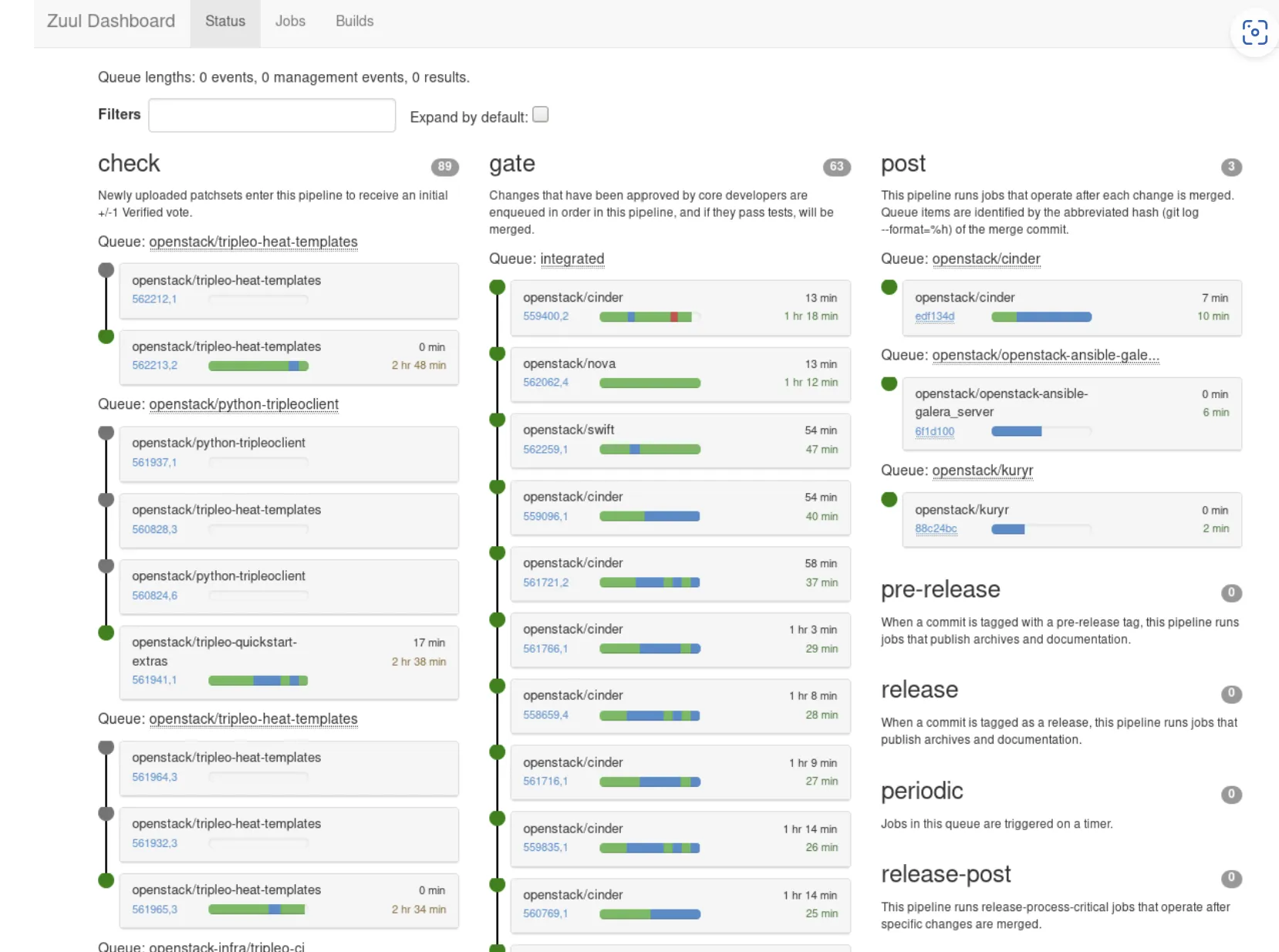Click the pre-release pipeline count badge
This screenshot has width=1279, height=952.
[1231, 592]
